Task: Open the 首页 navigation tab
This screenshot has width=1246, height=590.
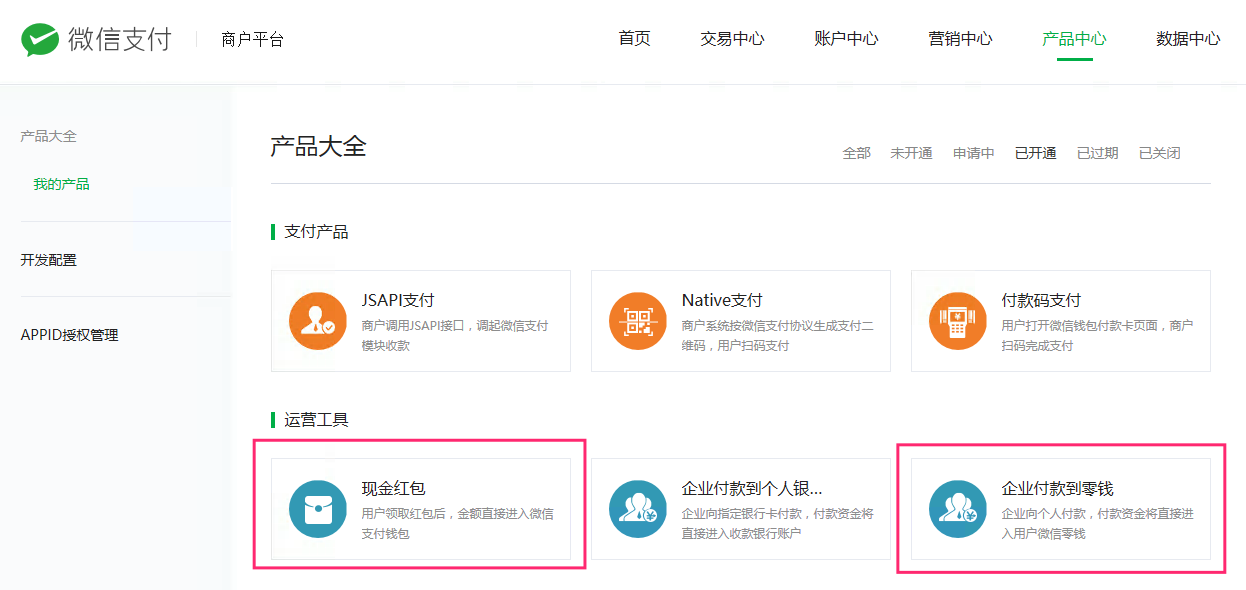Action: point(634,39)
